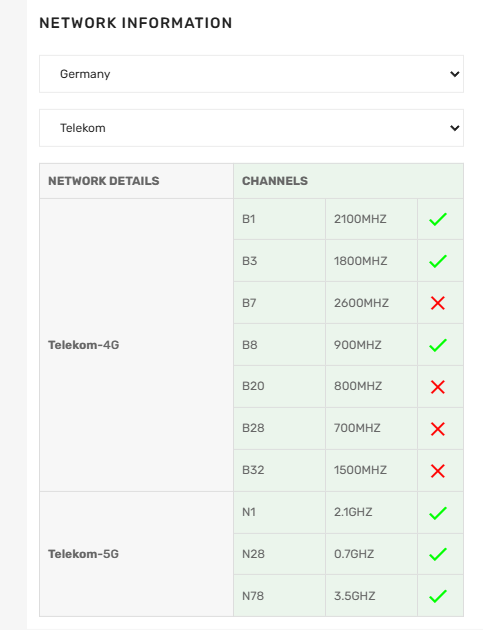The image size is (483, 630).
Task: Click the green checkmark for B8 900MHZ
Action: (x=438, y=345)
